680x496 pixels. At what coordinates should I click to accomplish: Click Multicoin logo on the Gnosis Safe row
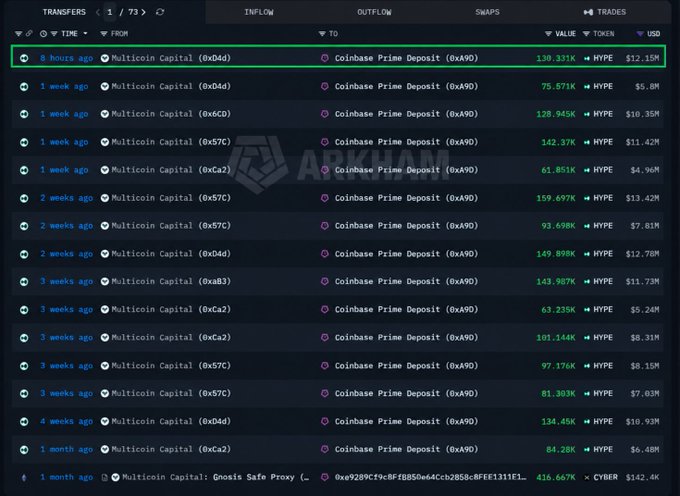[115, 477]
